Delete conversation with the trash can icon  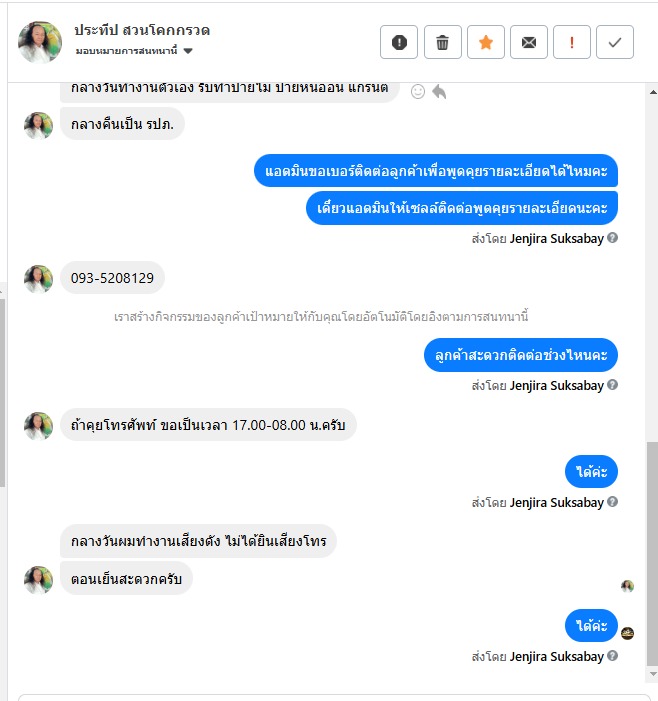pos(443,42)
